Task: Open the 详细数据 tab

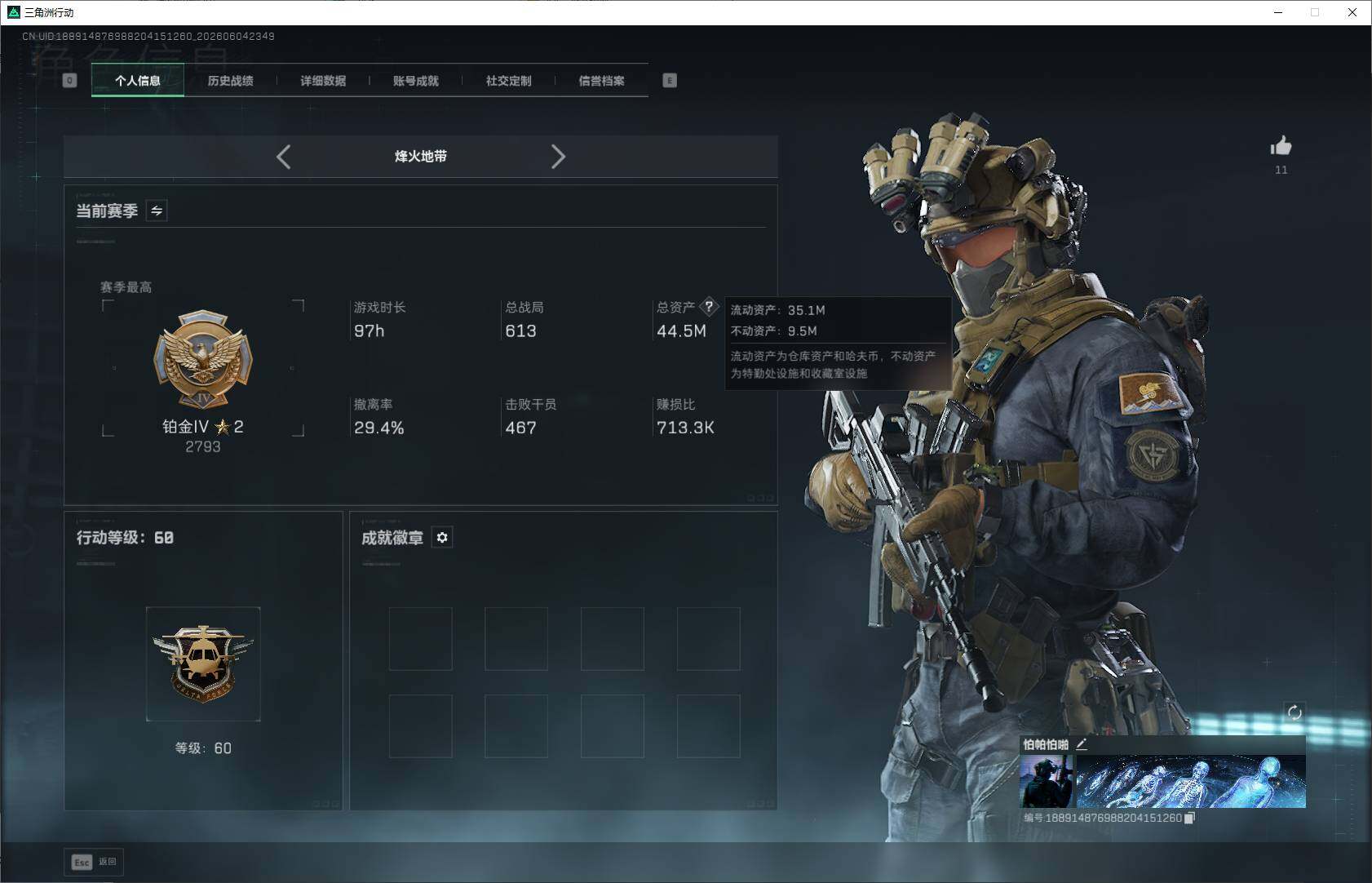Action: coord(323,81)
